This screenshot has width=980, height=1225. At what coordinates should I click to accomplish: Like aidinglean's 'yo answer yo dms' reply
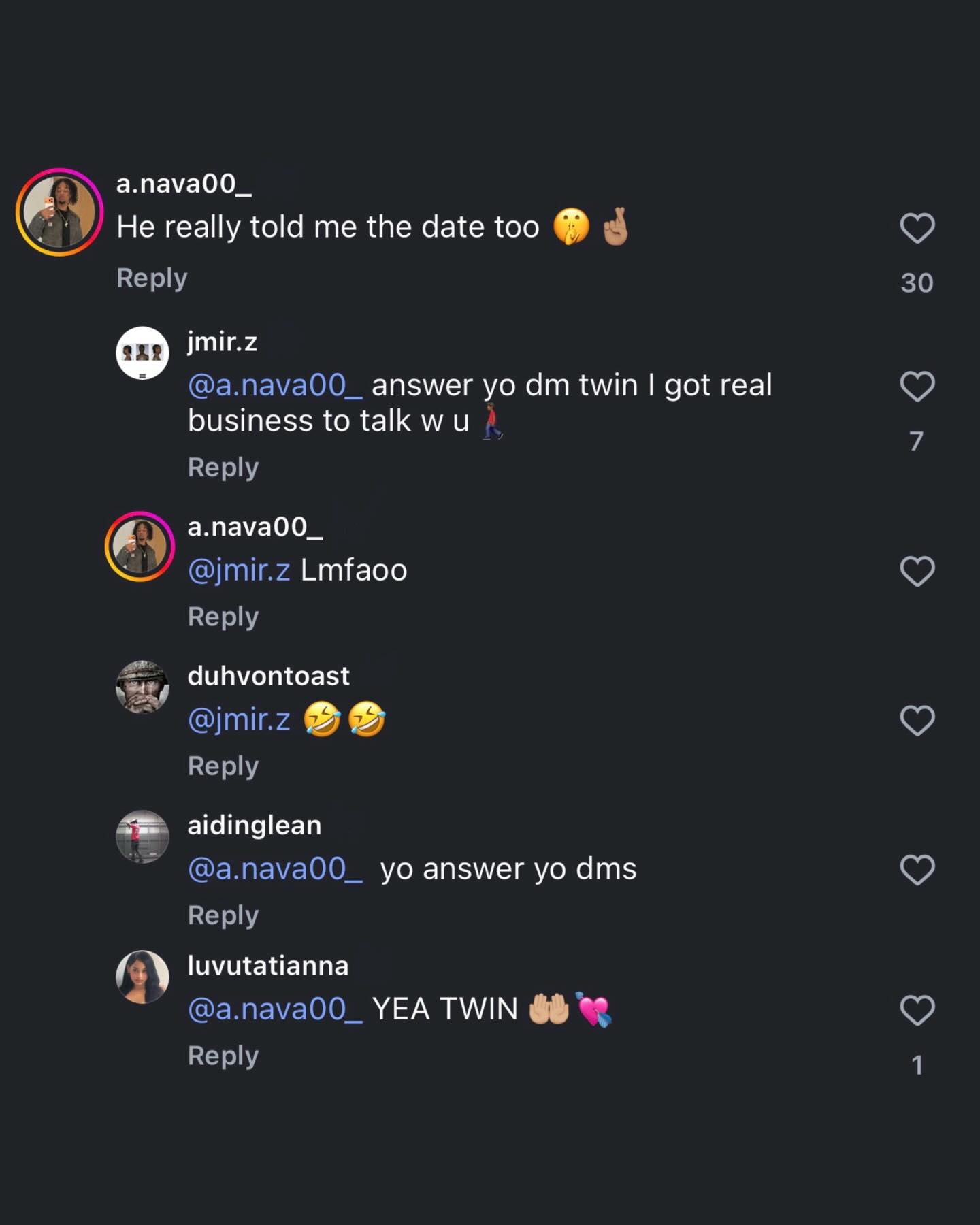(x=917, y=870)
